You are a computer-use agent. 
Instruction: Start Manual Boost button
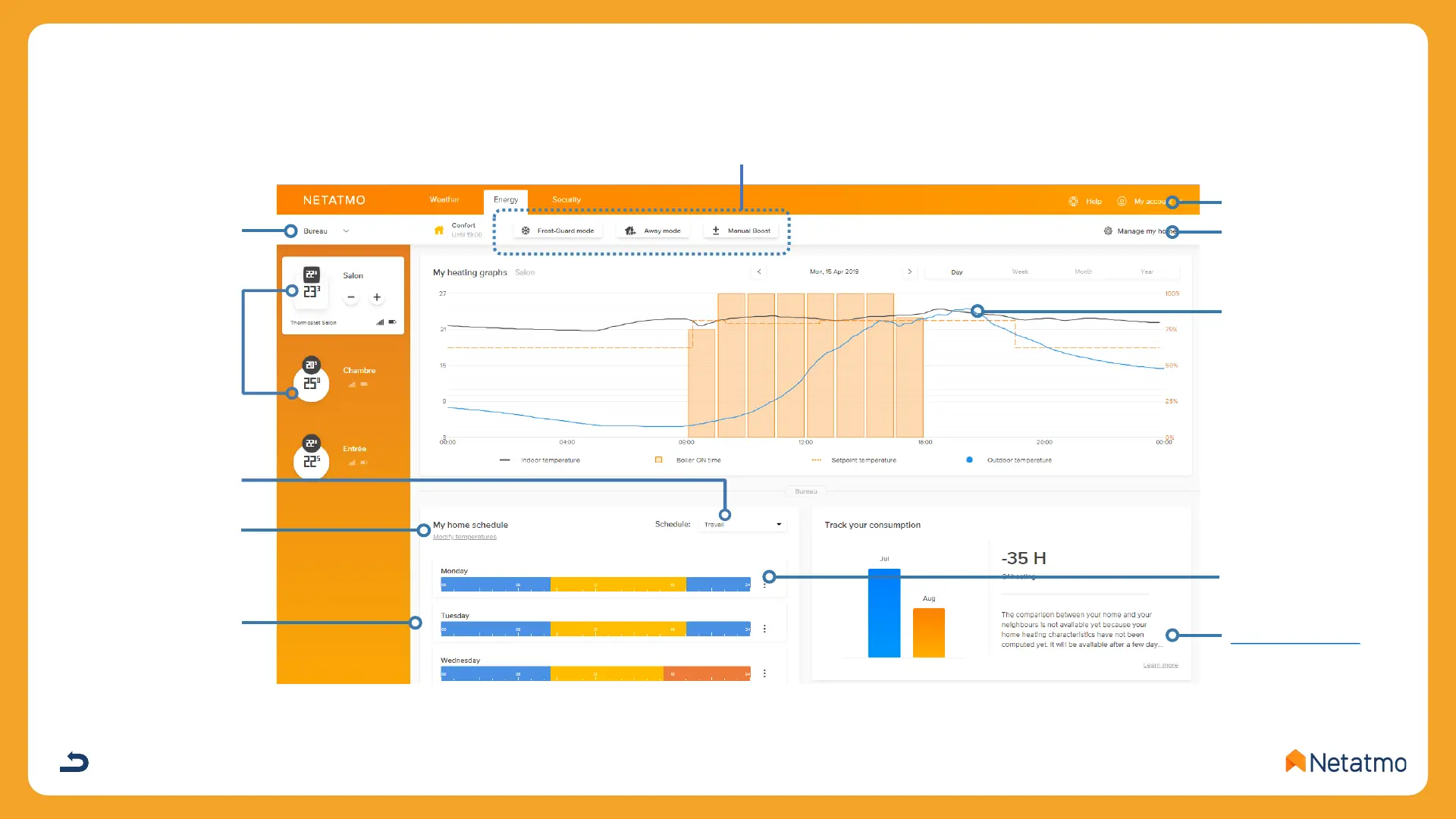pos(741,231)
